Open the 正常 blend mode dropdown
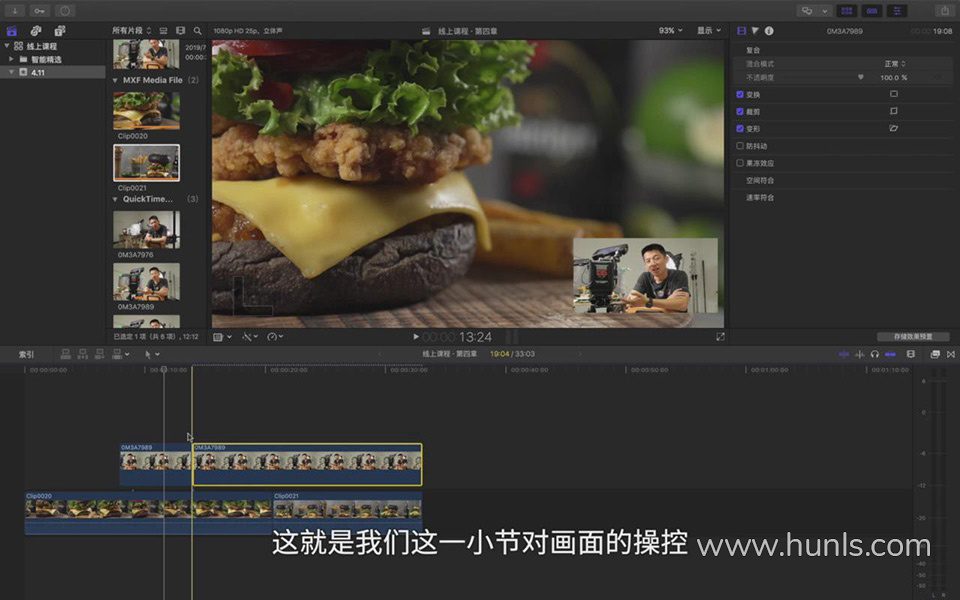This screenshot has height=600, width=960. coord(894,64)
